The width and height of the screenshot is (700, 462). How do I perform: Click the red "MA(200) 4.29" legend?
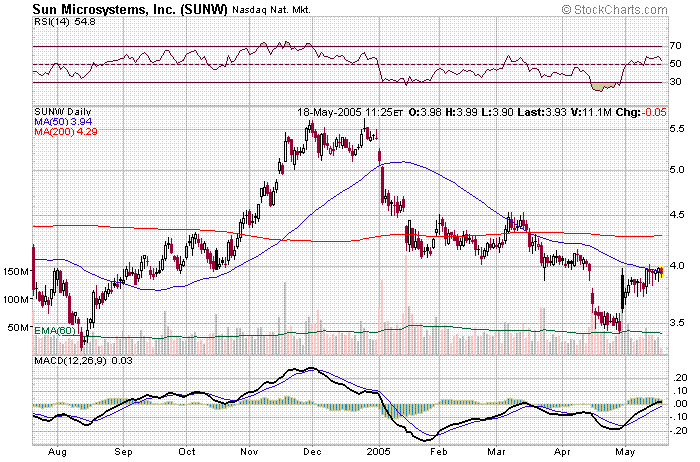[x=66, y=131]
